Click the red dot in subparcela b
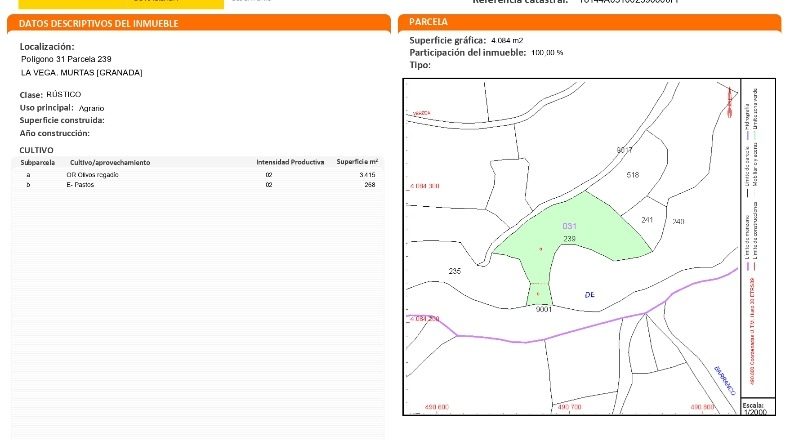This screenshot has width=790, height=440. pyautogui.click(x=538, y=294)
